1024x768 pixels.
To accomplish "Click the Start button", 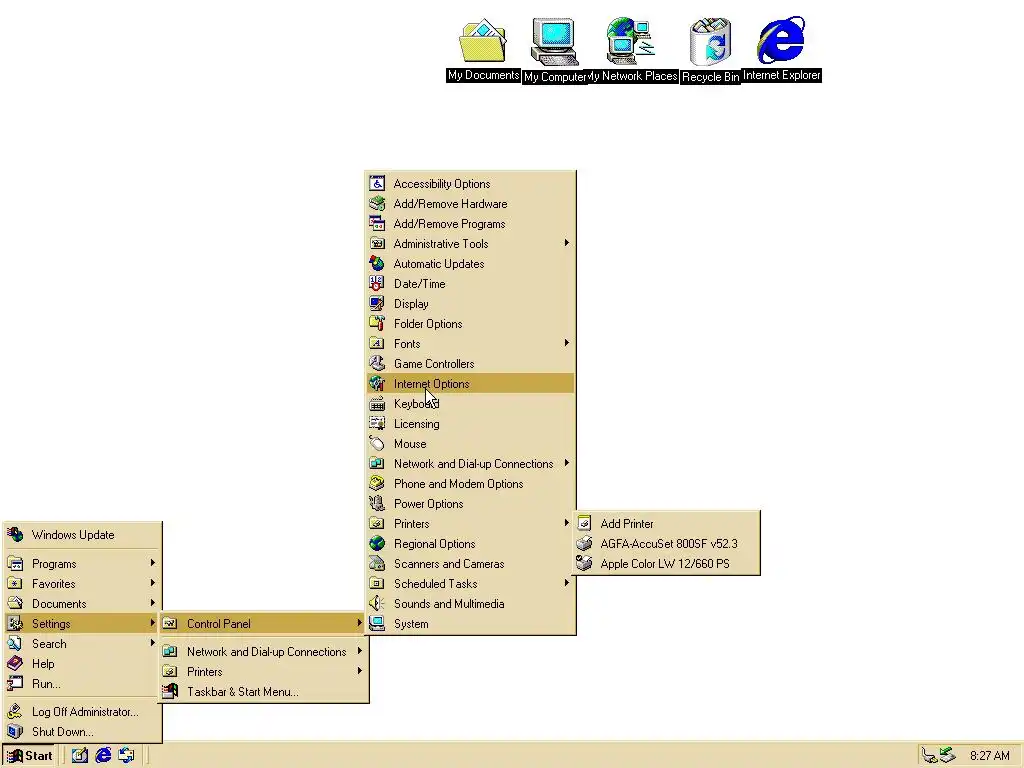I will coord(30,756).
